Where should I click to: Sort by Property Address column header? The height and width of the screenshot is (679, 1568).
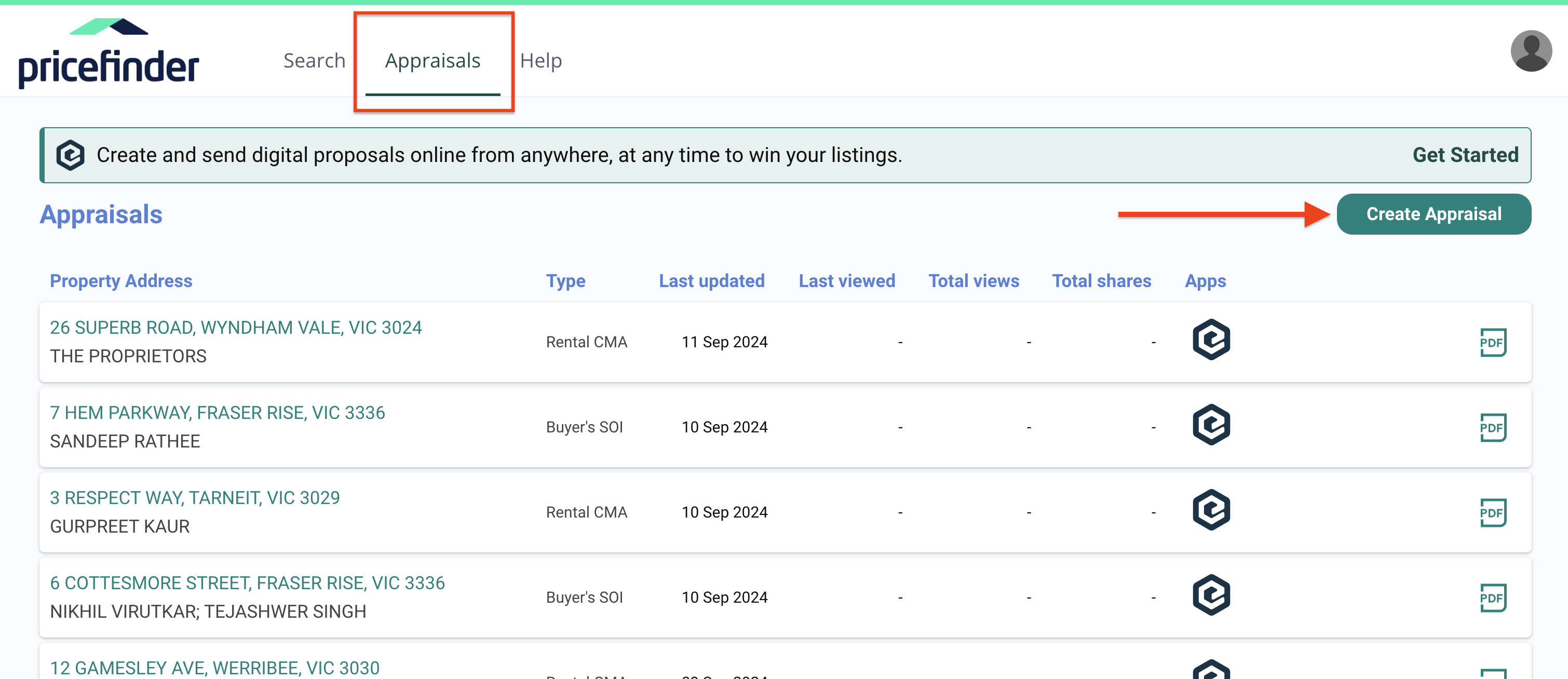[121, 280]
